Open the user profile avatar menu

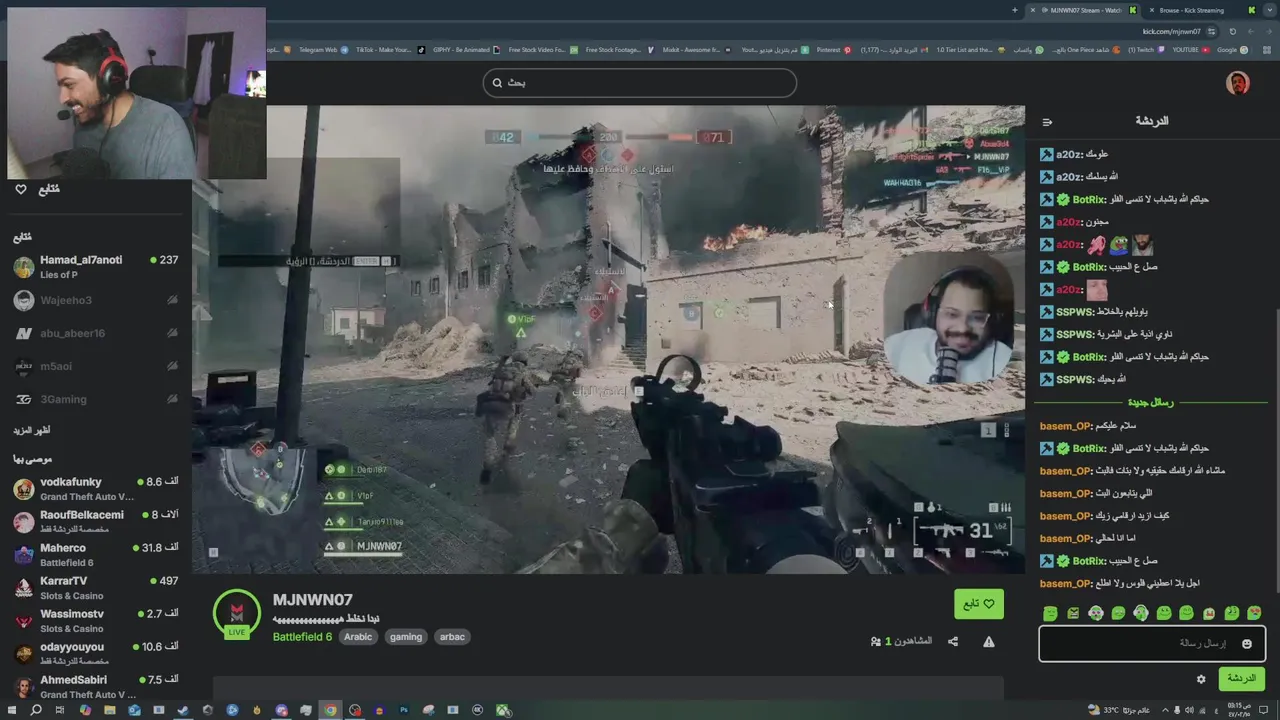pyautogui.click(x=1238, y=83)
